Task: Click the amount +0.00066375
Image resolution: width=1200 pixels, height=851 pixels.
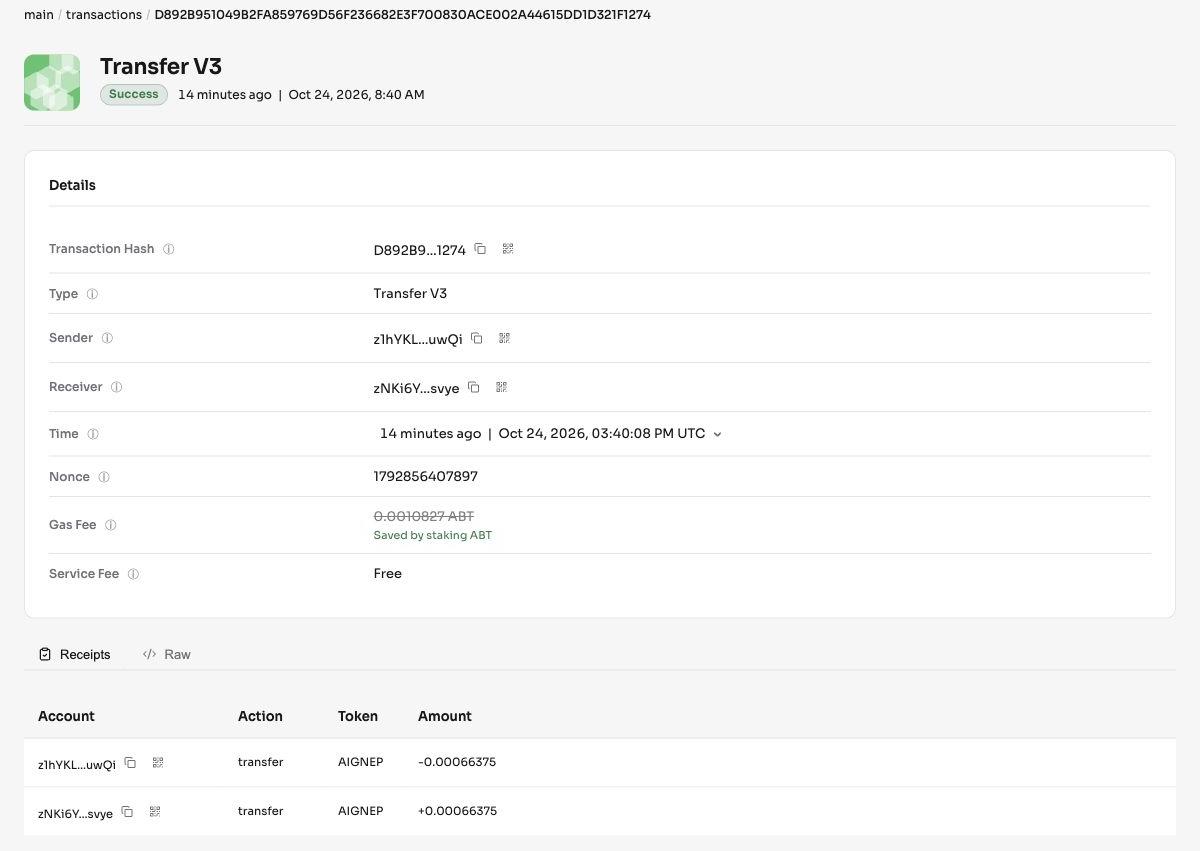Action: [x=457, y=811]
